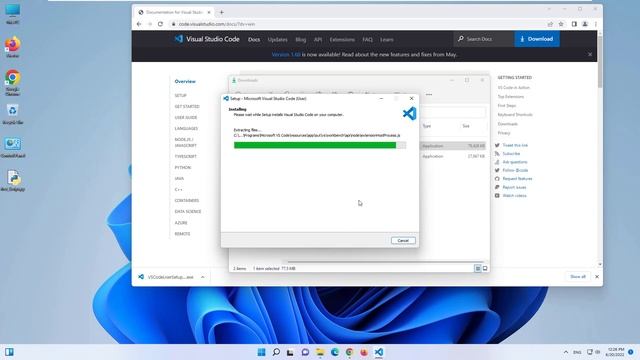The width and height of the screenshot is (640, 360).
Task: Expand DATA SCIENCE docs section
Action: [188, 211]
